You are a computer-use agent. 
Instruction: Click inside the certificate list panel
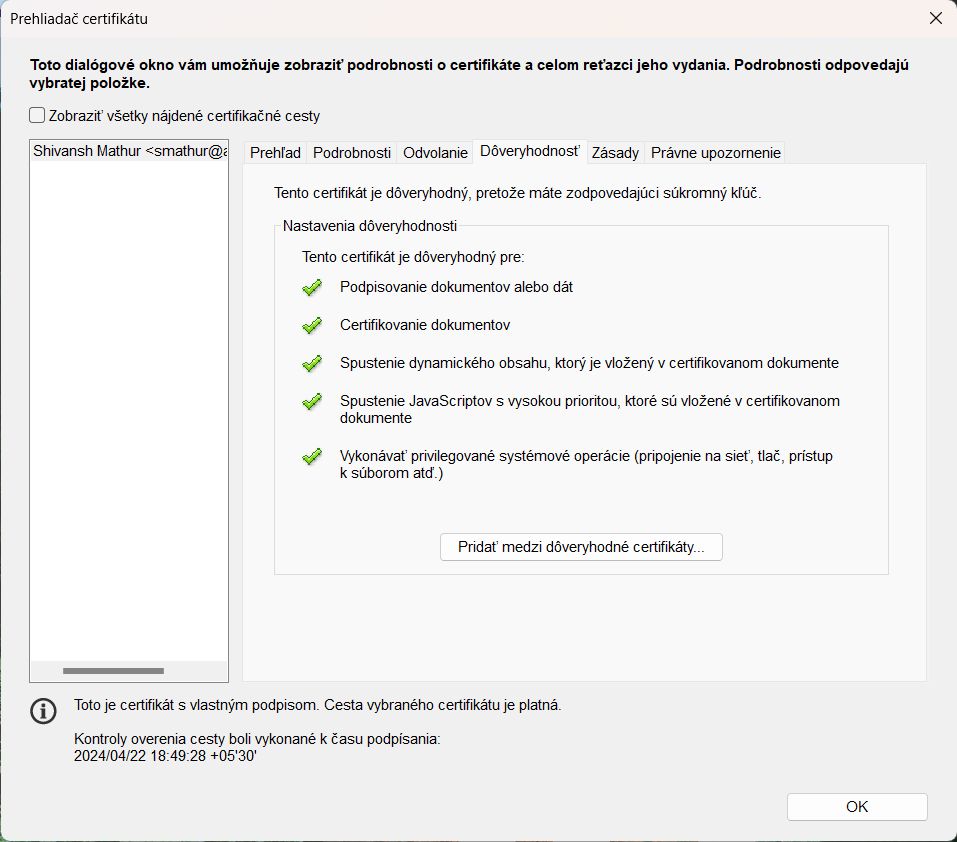(x=127, y=400)
